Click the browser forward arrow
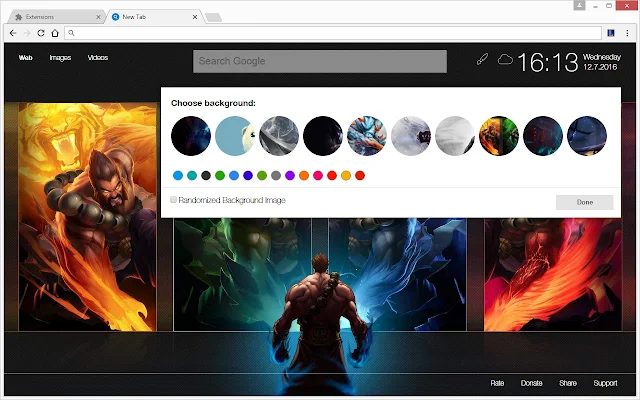This screenshot has height=400, width=640. (x=27, y=33)
